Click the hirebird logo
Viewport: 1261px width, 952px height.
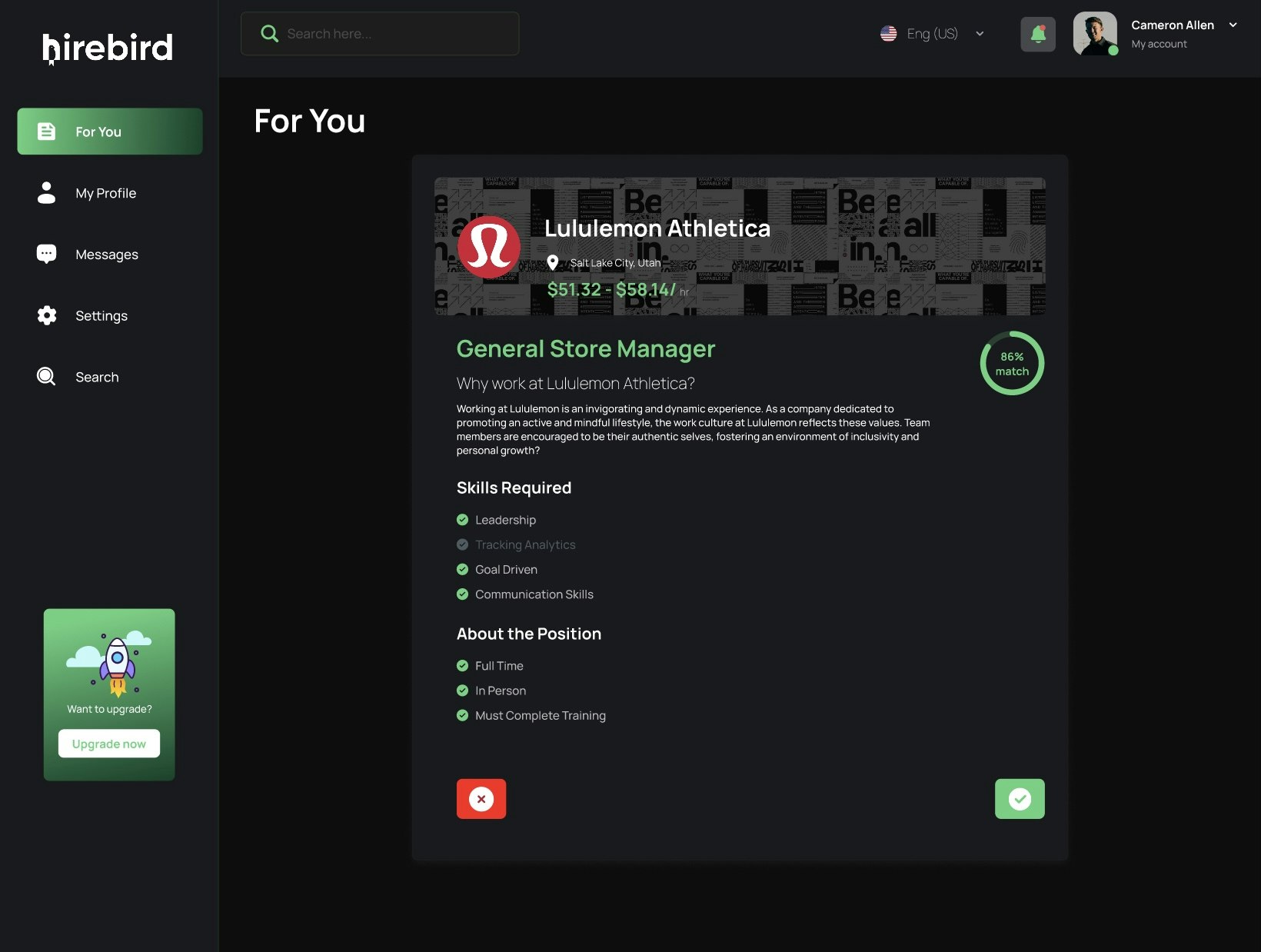tap(108, 48)
